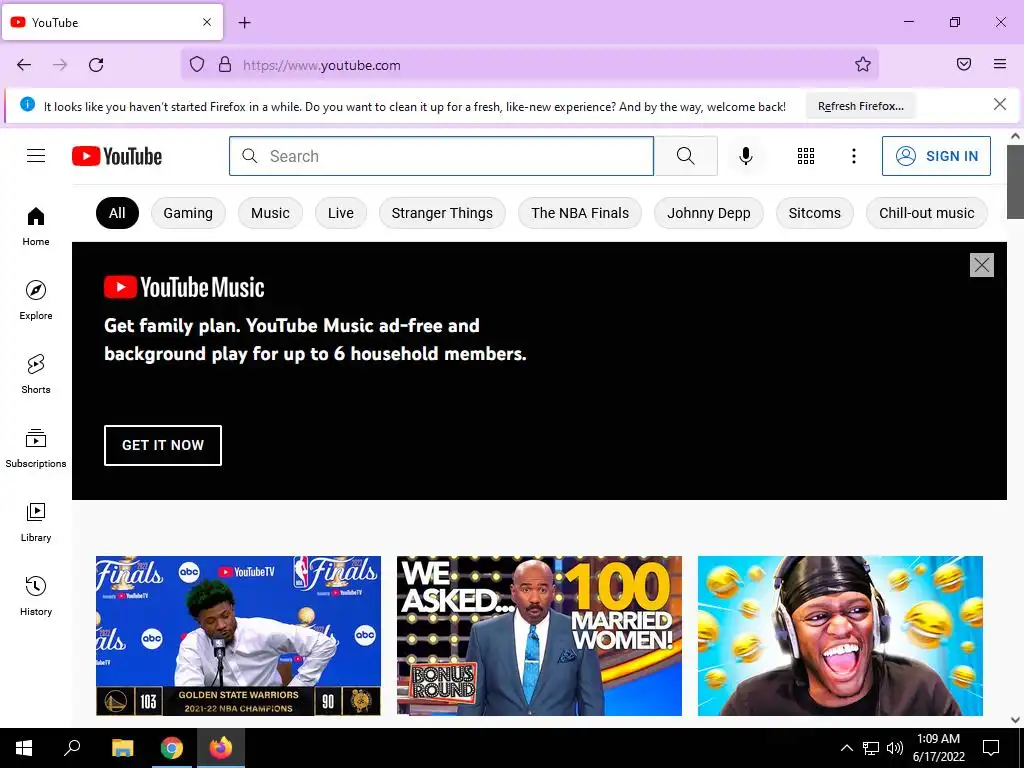Open the NBA Finals Warriors video thumbnail
1024x768 pixels.
coord(238,636)
